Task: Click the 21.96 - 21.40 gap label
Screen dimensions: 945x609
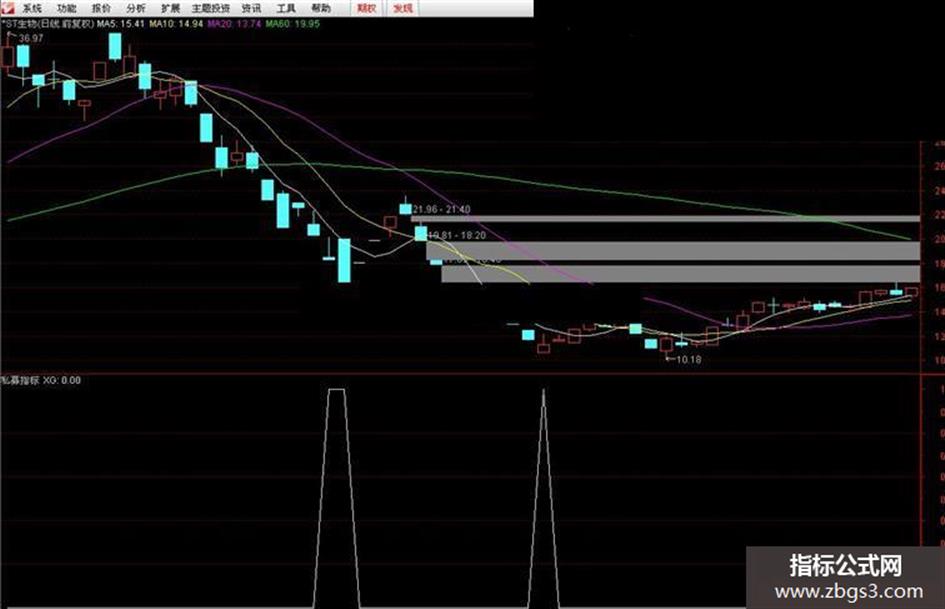Action: (442, 209)
